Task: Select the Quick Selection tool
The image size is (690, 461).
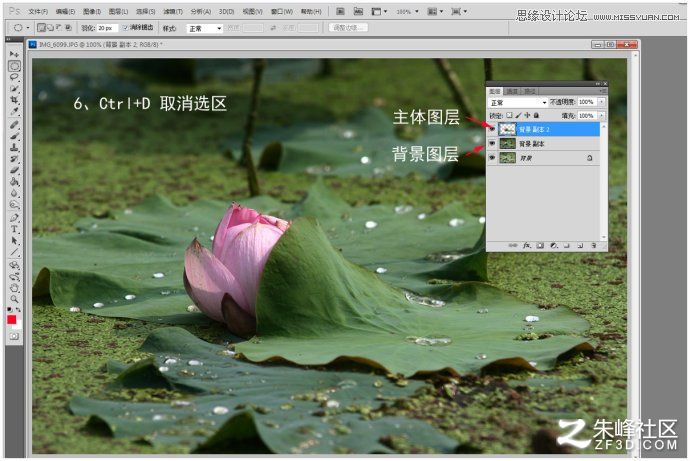Action: click(x=15, y=88)
